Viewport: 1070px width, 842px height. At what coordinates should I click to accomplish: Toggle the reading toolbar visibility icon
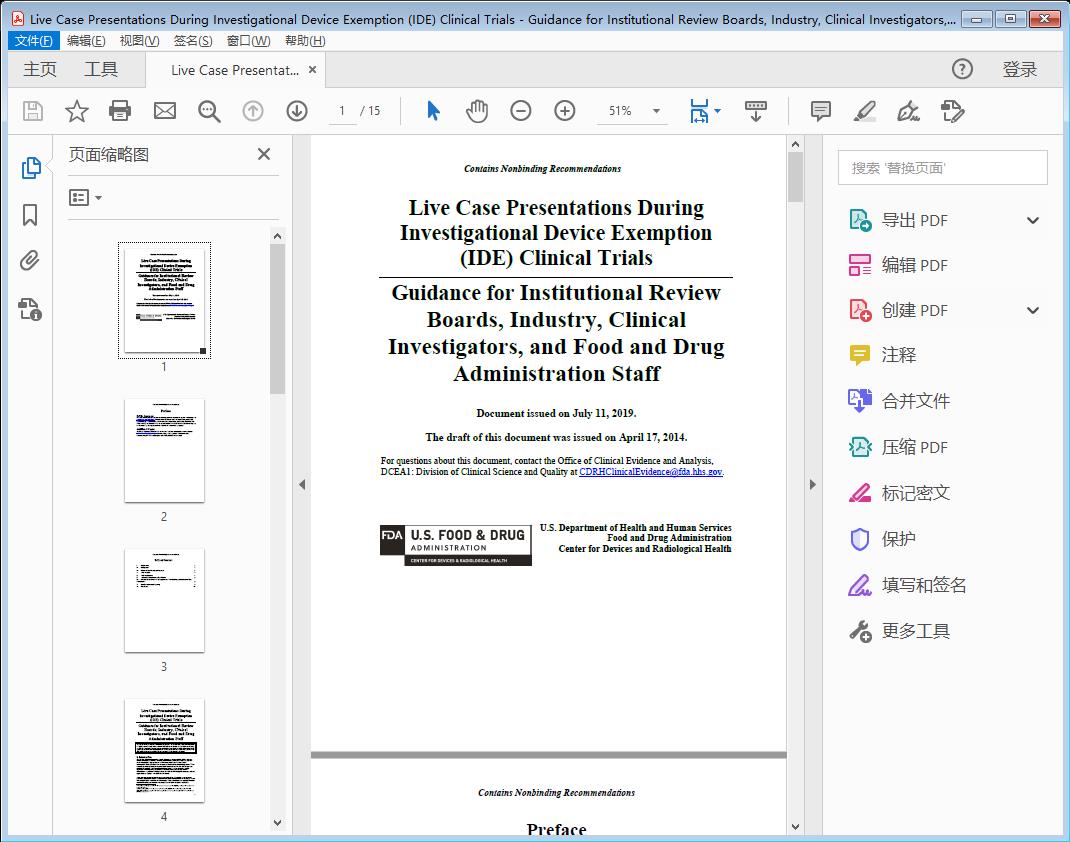click(x=754, y=111)
